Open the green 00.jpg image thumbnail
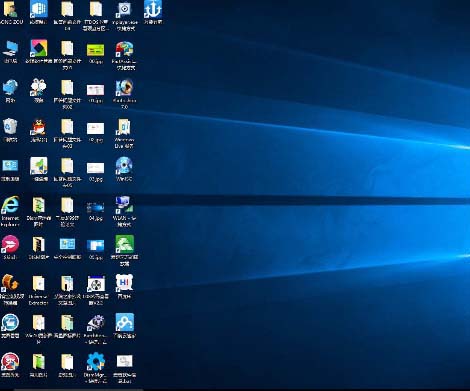 [x=96, y=50]
